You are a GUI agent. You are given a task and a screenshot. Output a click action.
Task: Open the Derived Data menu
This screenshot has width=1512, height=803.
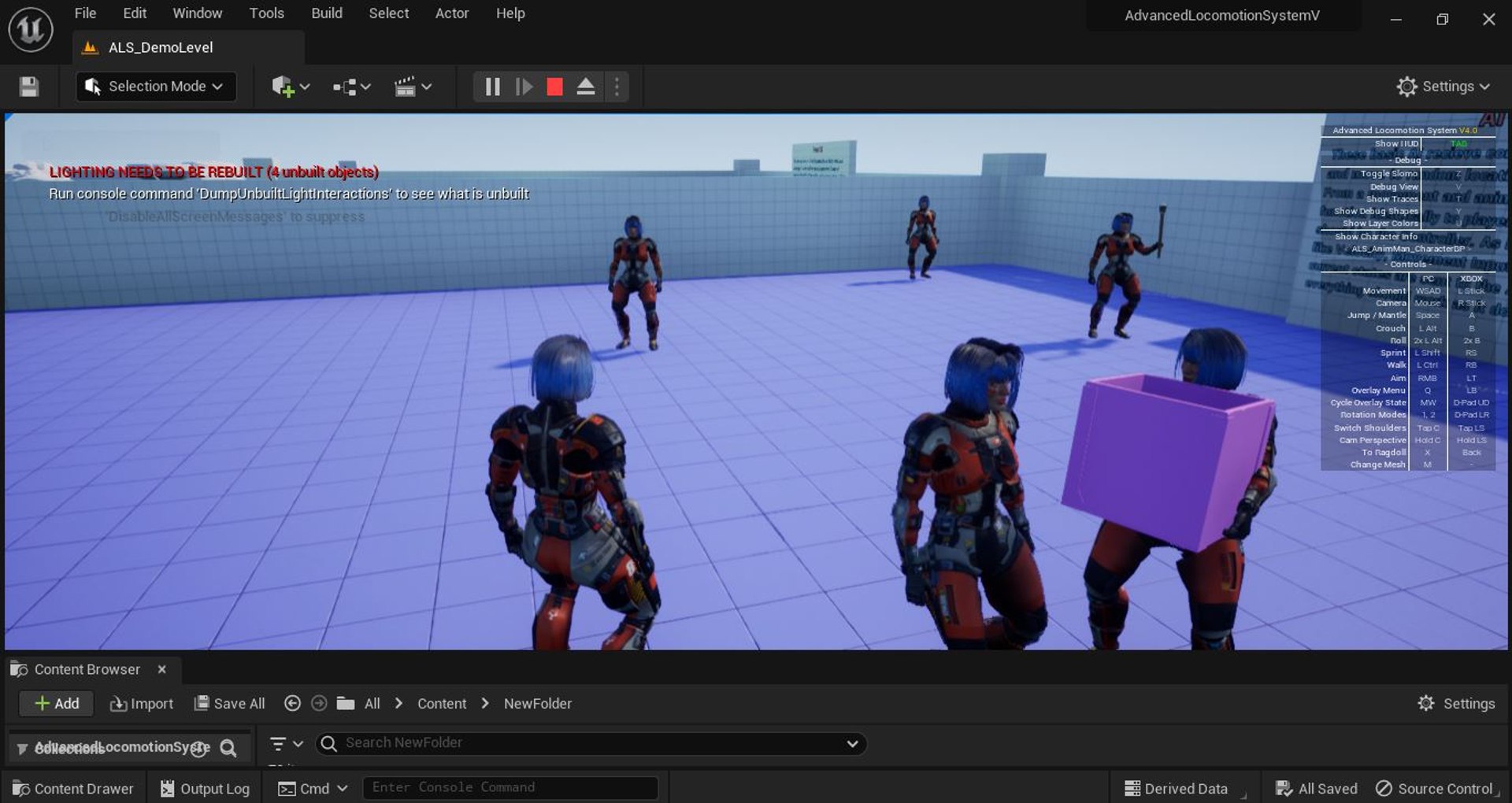(1177, 788)
